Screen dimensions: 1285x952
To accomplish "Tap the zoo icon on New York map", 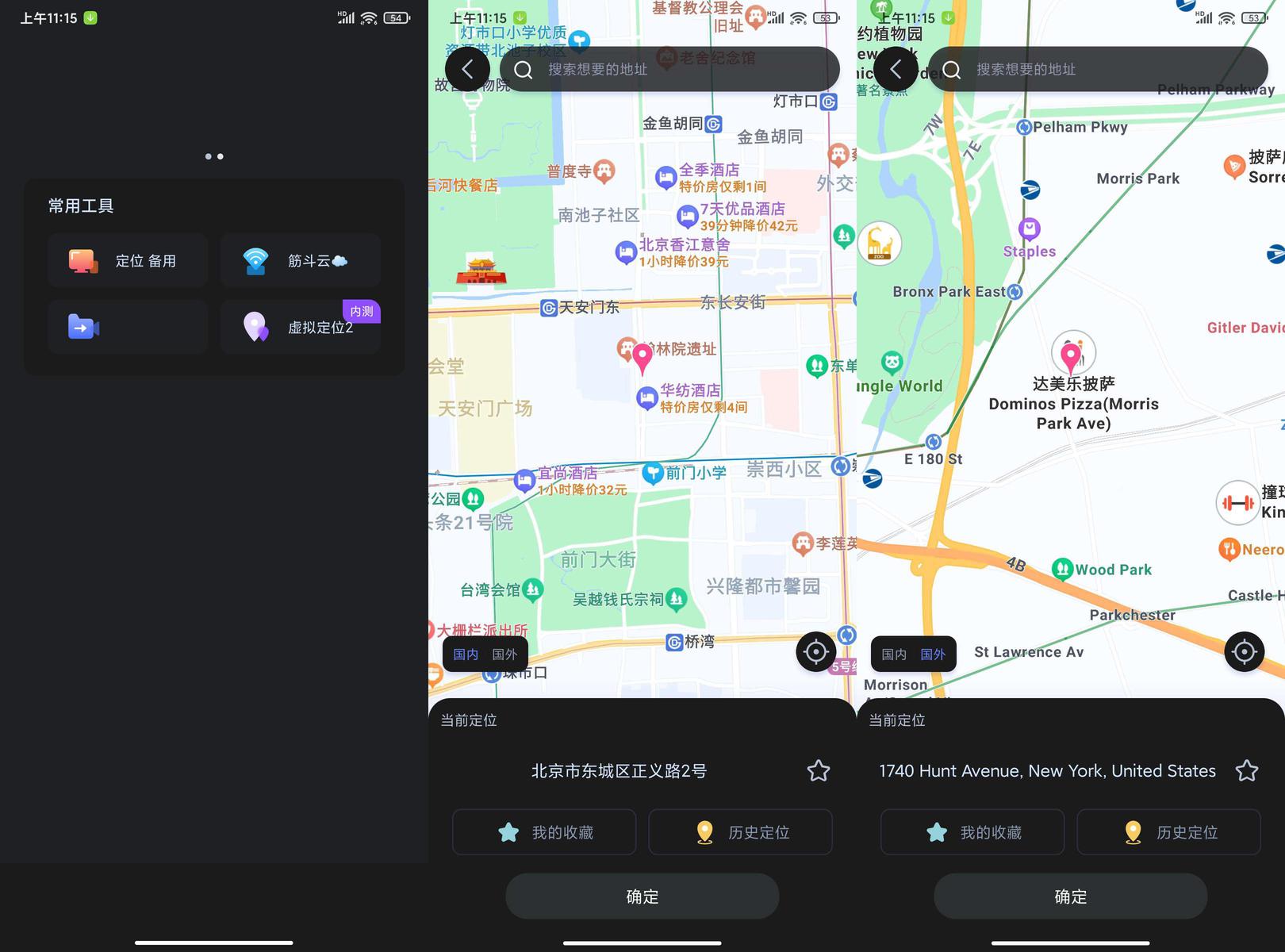I will coord(879,243).
